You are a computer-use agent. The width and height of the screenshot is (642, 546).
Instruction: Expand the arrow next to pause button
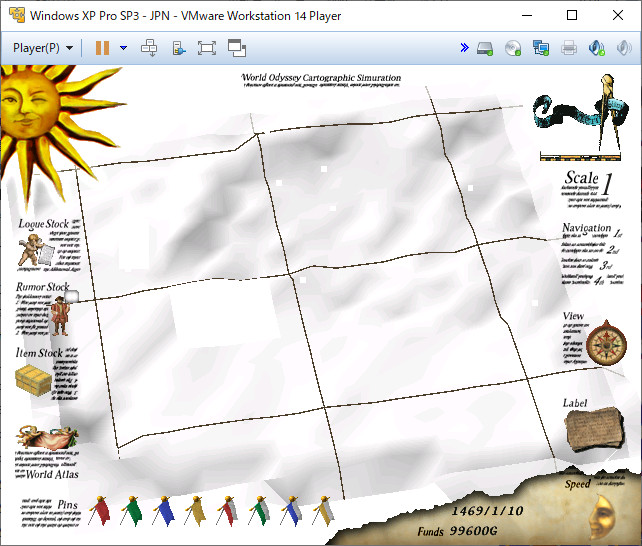coord(123,48)
